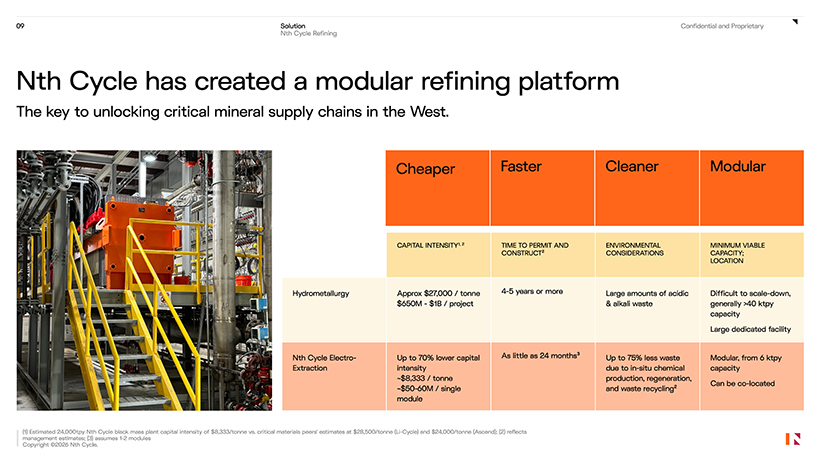Click the electro-extraction equipment photo
820x461 pixels.
(x=144, y=280)
